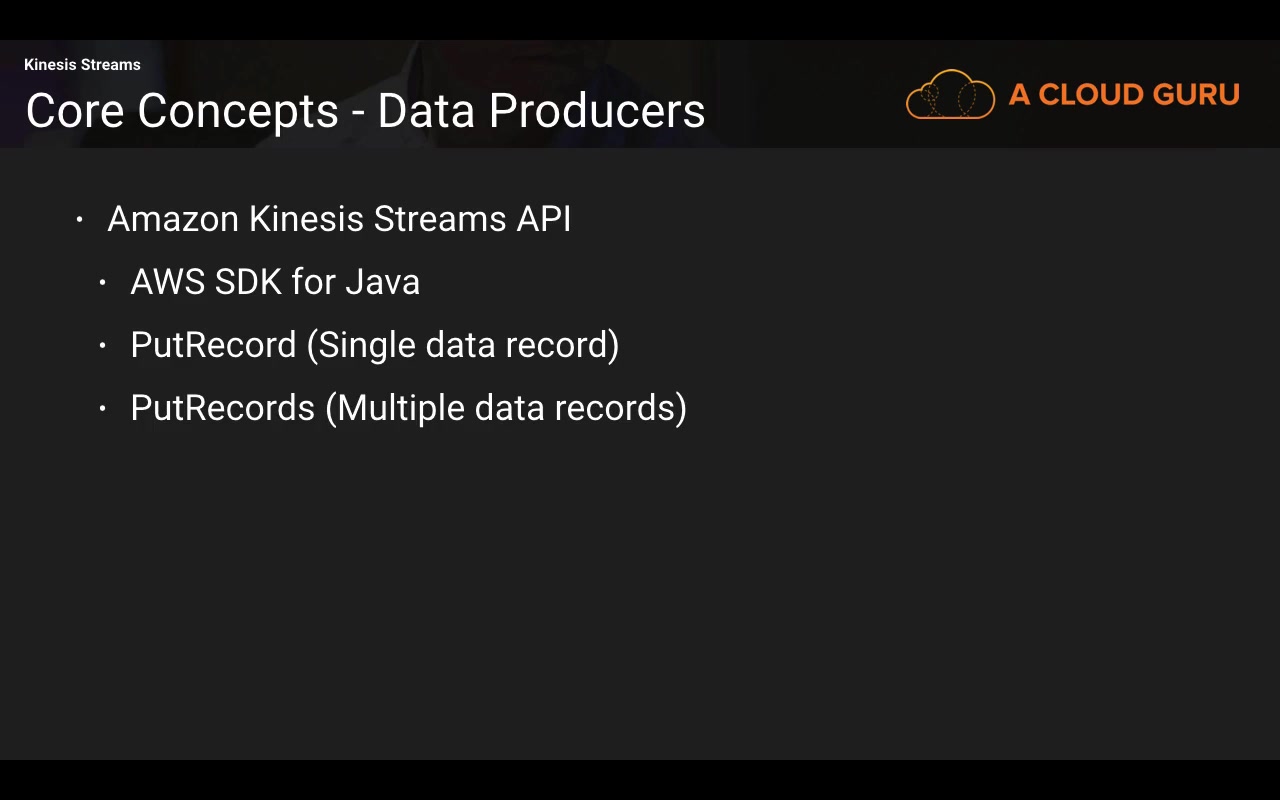Viewport: 1280px width, 800px height.
Task: Click the bullet dot before PutRecords multiple records
Action: [x=103, y=409]
